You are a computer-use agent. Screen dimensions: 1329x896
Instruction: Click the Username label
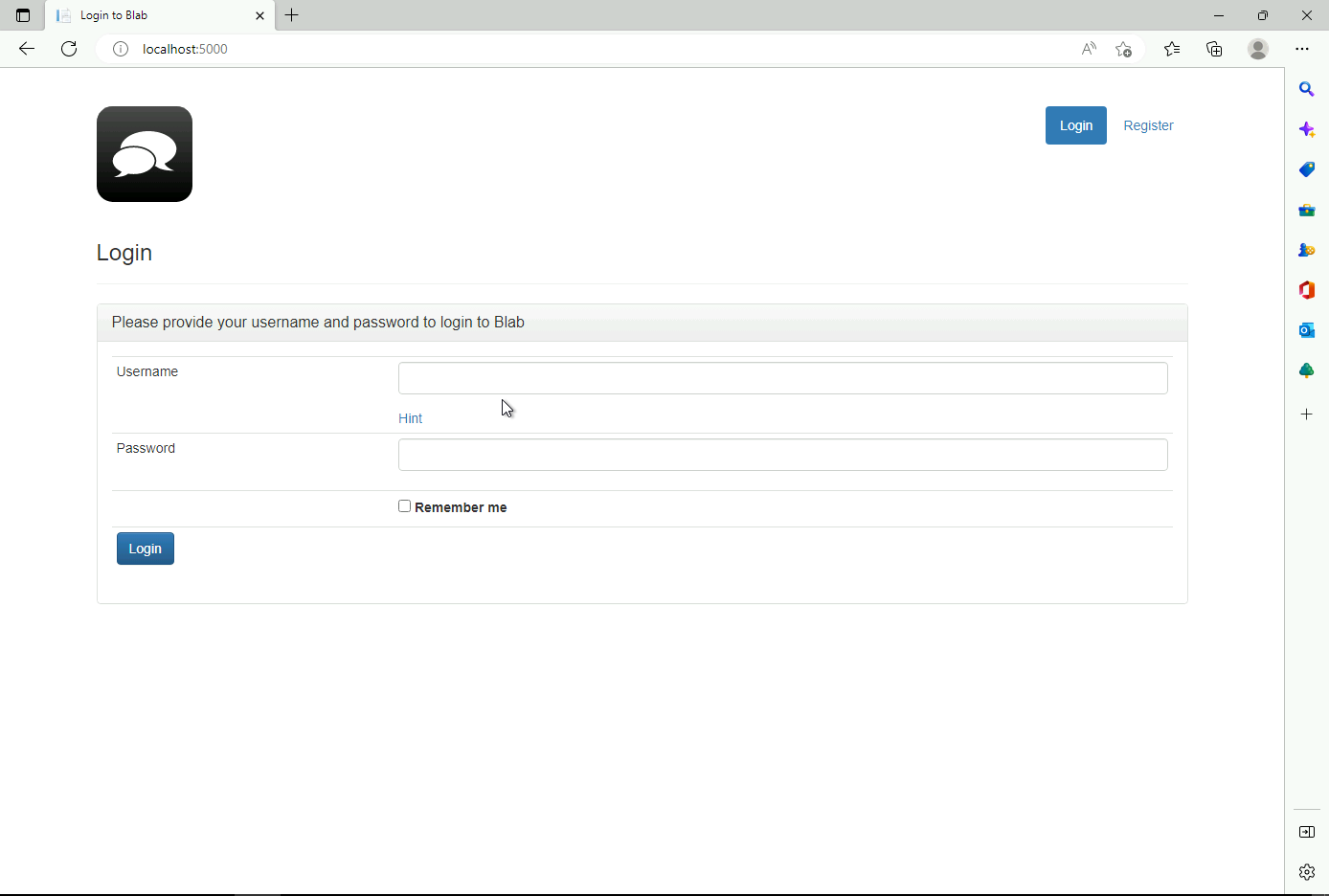[147, 371]
